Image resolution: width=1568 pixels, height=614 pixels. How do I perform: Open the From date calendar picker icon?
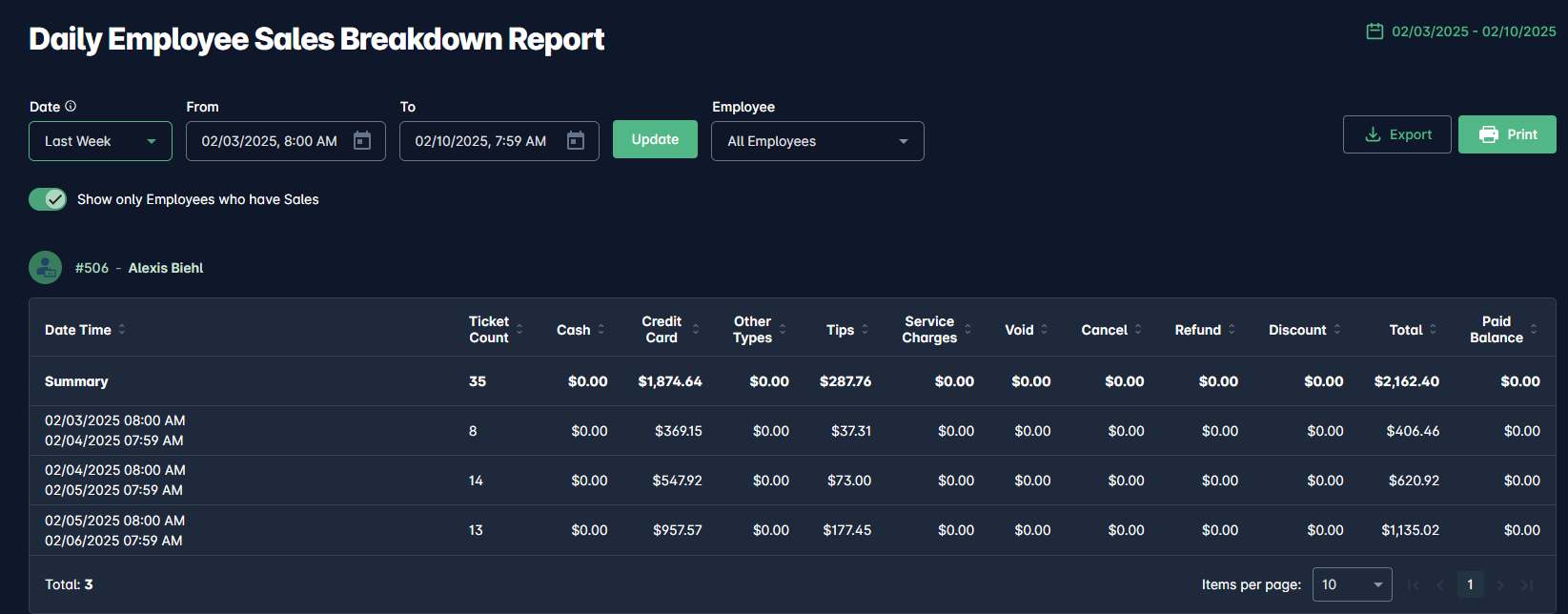[362, 141]
